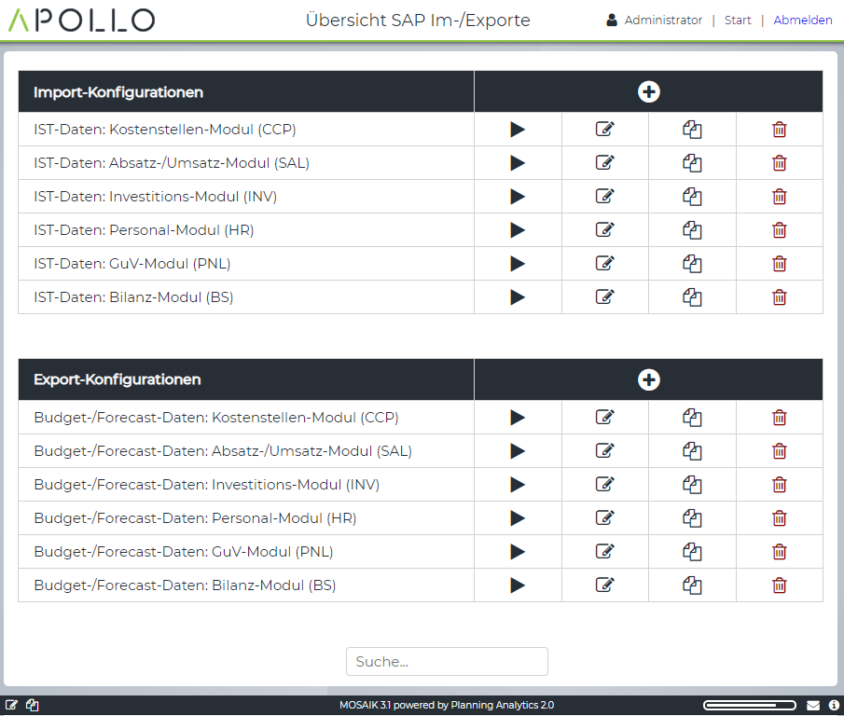
Task: Run the Budget-/Forecast Bilanz-Modul (BS) export
Action: [x=517, y=585]
